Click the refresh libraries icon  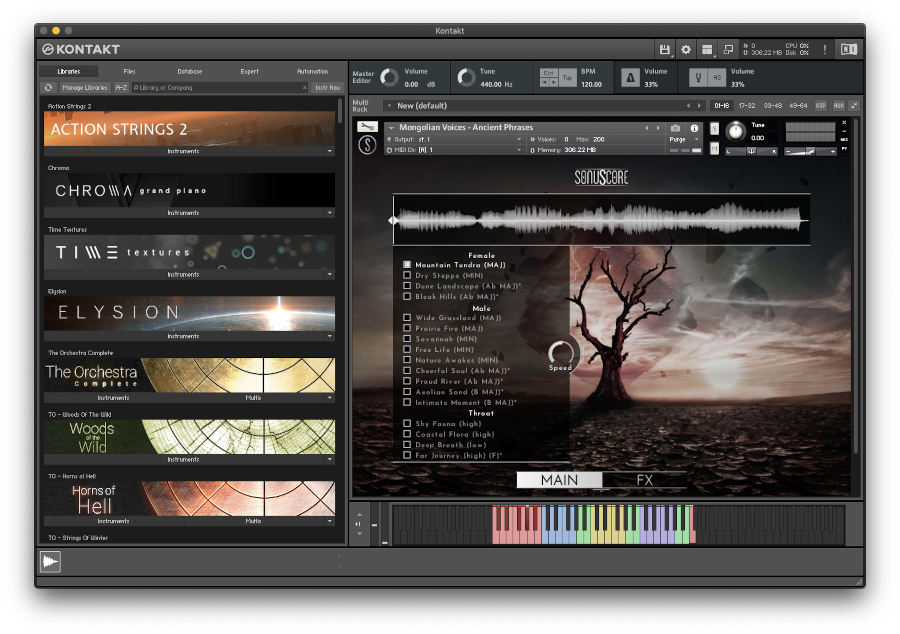(48, 88)
